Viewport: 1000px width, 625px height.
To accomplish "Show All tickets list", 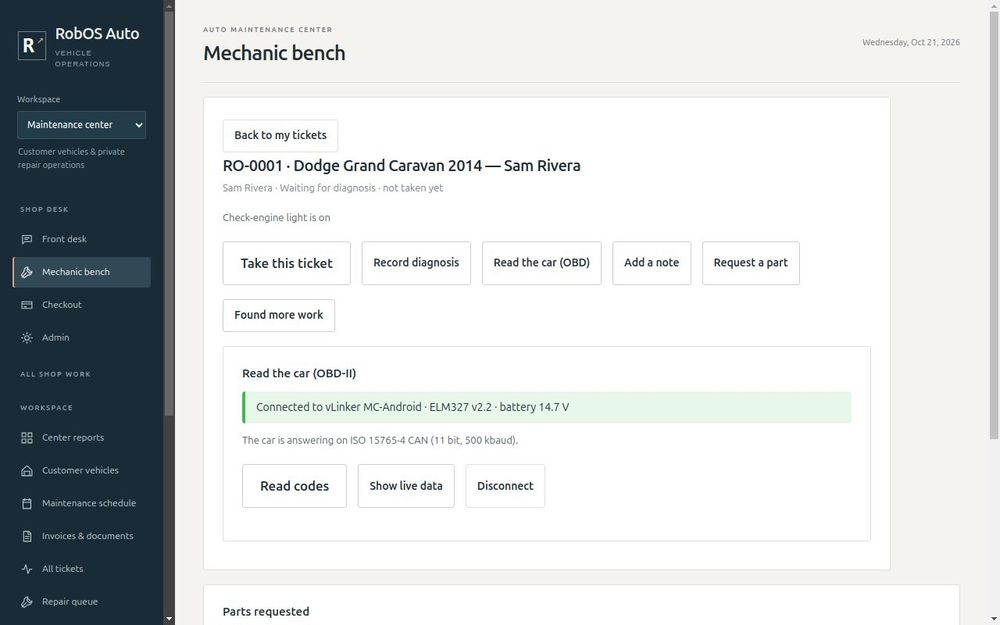I will pos(82,569).
